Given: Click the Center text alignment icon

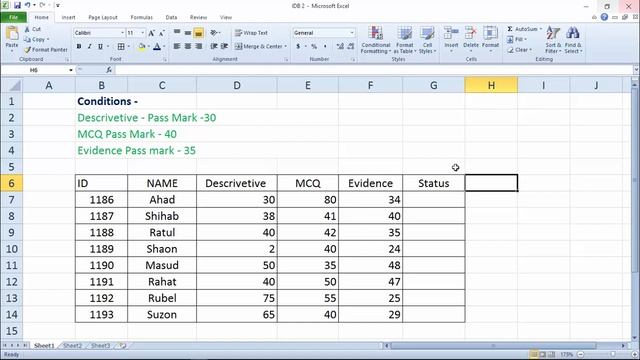Looking at the screenshot, I should point(188,47).
